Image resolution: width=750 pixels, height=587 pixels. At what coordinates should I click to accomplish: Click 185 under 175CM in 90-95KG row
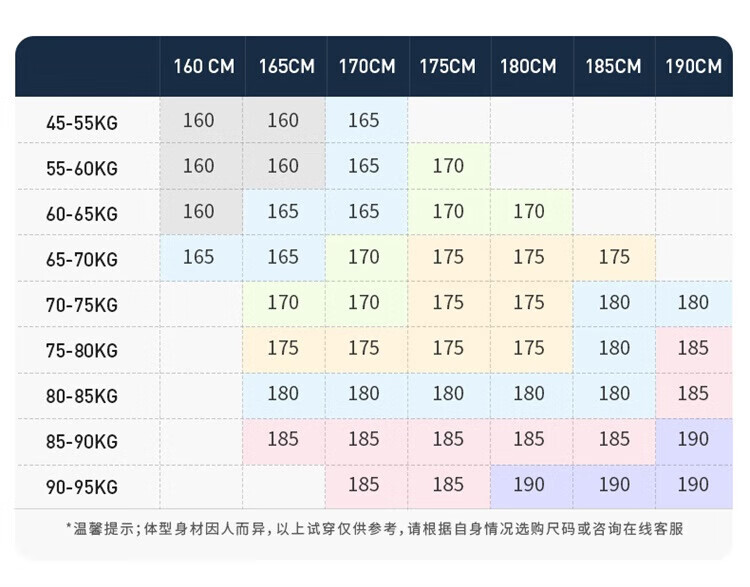(x=448, y=484)
